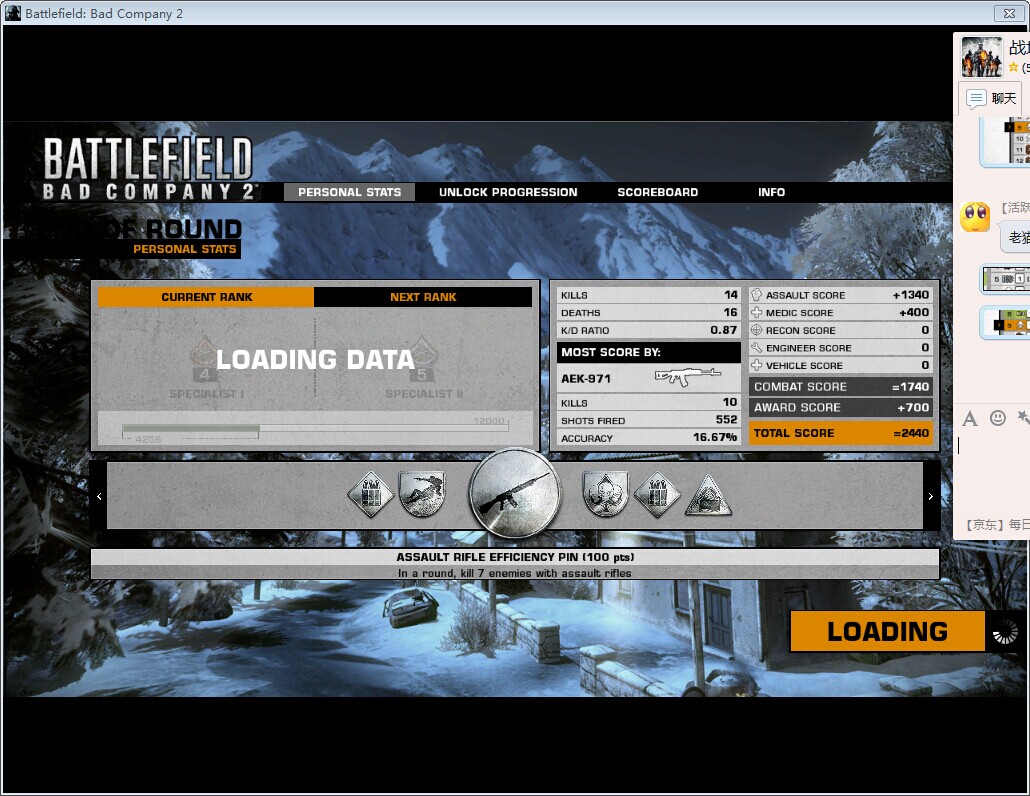Click the star rating icon in chat panel
This screenshot has width=1030, height=796.
click(x=1014, y=67)
